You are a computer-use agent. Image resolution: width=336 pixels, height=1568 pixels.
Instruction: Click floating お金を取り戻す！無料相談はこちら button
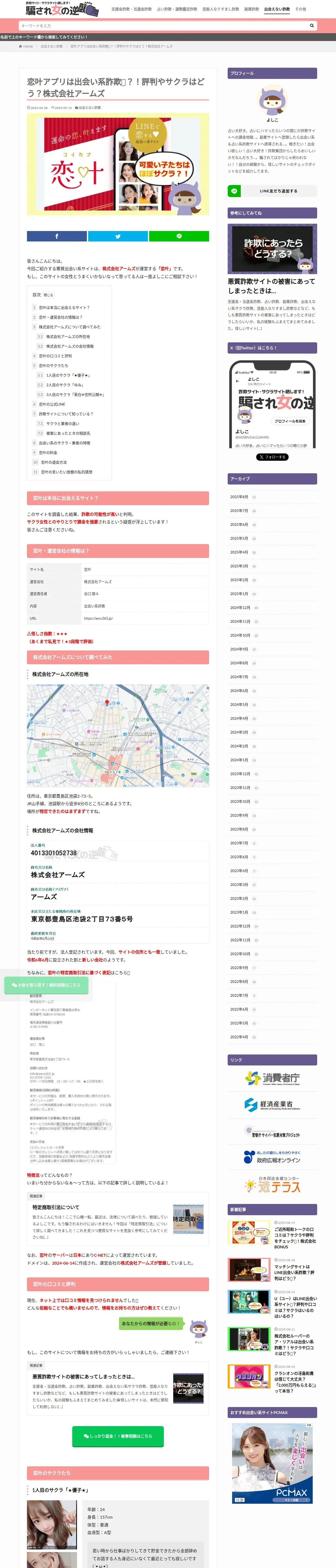(46, 985)
